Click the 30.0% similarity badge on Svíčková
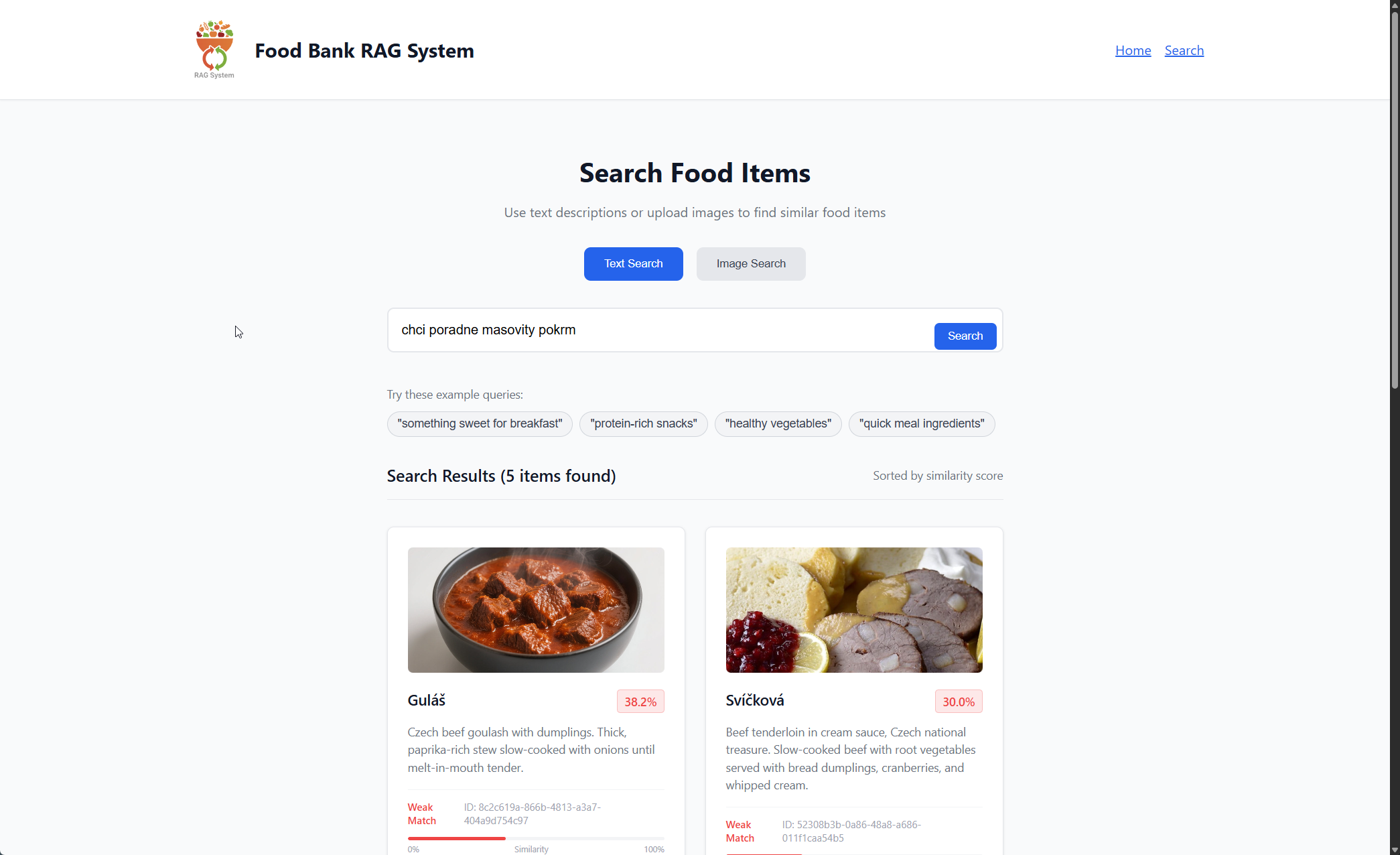 (x=959, y=702)
